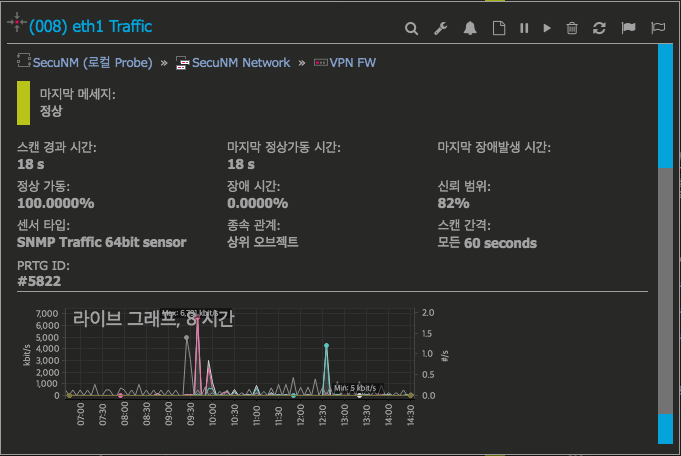Go to SecuNM Network breadcrumb
This screenshot has width=681, height=456.
click(241, 63)
